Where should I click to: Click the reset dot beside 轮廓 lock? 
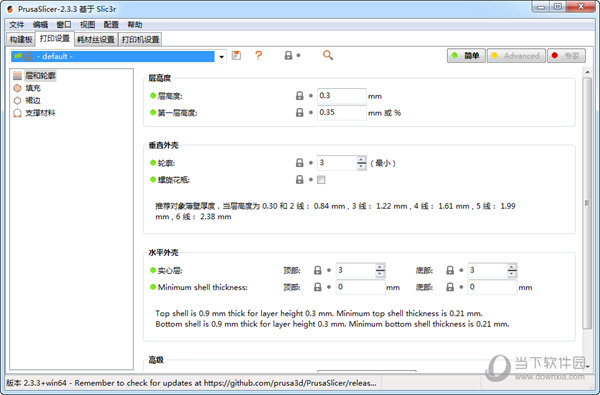coord(311,163)
